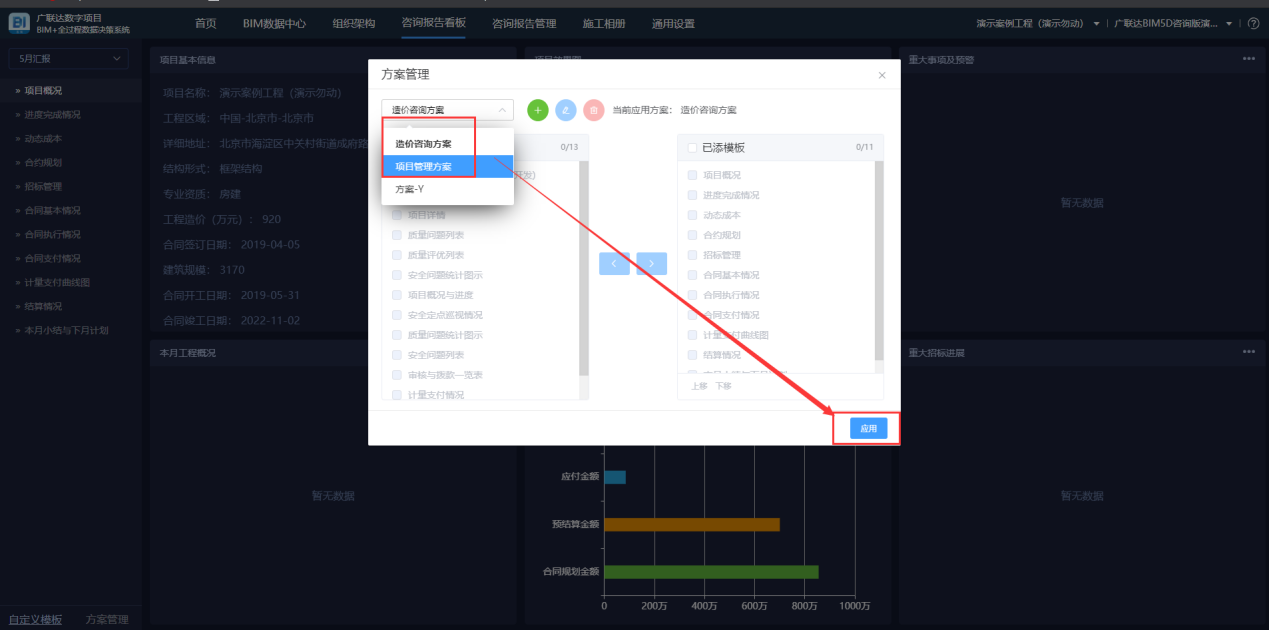The image size is (1269, 630).
Task: Switch to the 咨询报告看板 tab
Action: click(434, 23)
